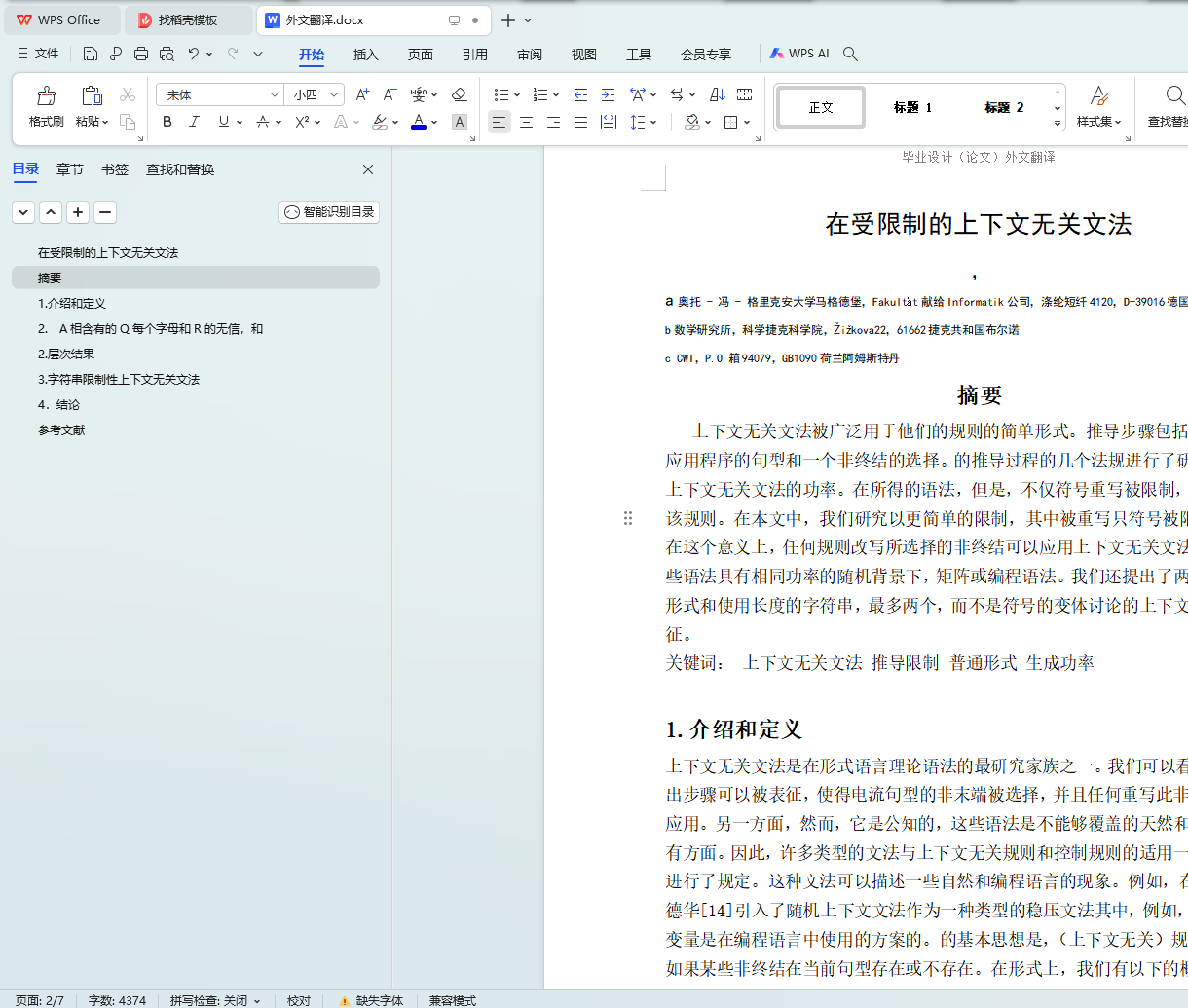Click the increase font size icon
The width and height of the screenshot is (1188, 1008).
pyautogui.click(x=362, y=94)
